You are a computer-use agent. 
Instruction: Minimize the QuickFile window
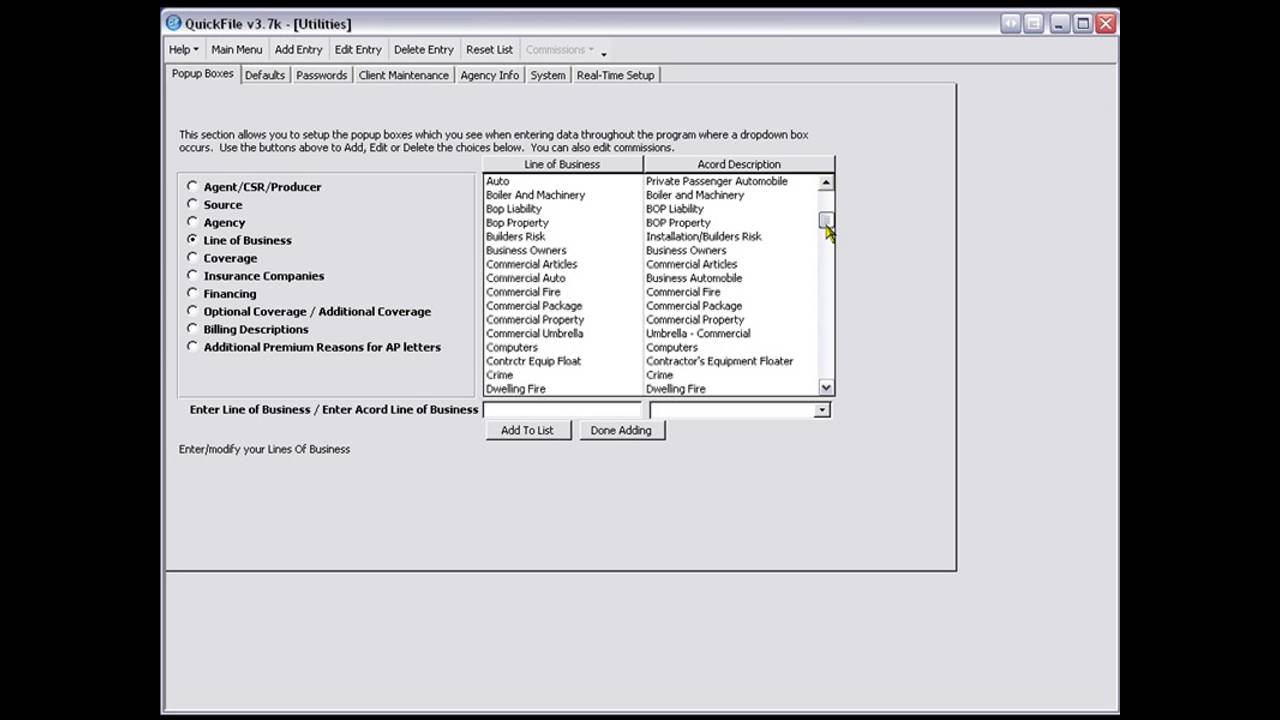(1059, 23)
